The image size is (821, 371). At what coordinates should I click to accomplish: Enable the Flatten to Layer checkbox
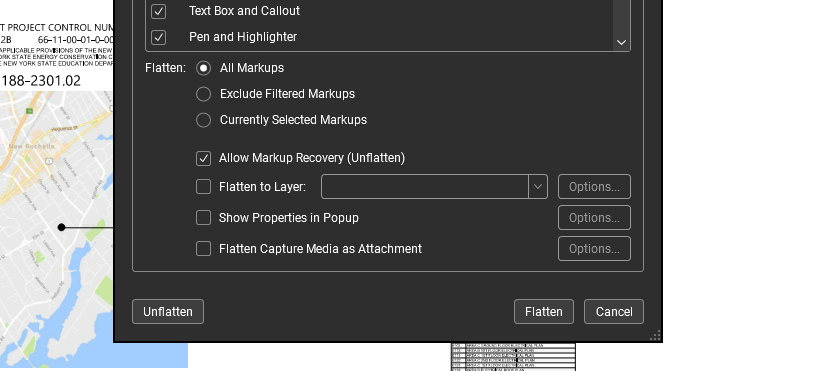tap(203, 187)
